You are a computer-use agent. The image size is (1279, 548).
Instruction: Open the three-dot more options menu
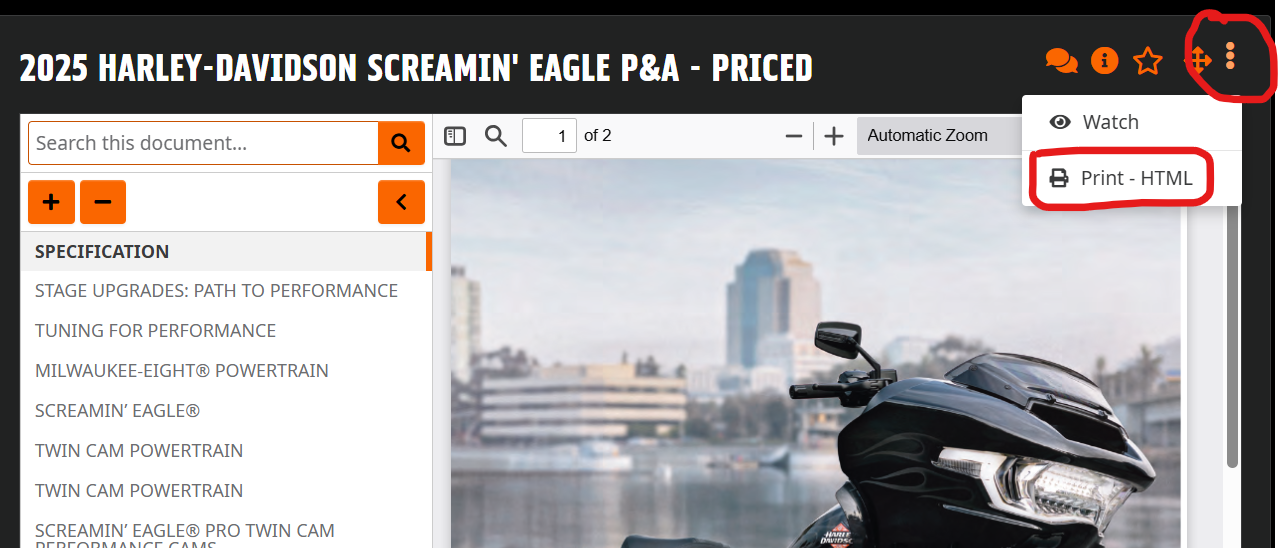(x=1230, y=56)
